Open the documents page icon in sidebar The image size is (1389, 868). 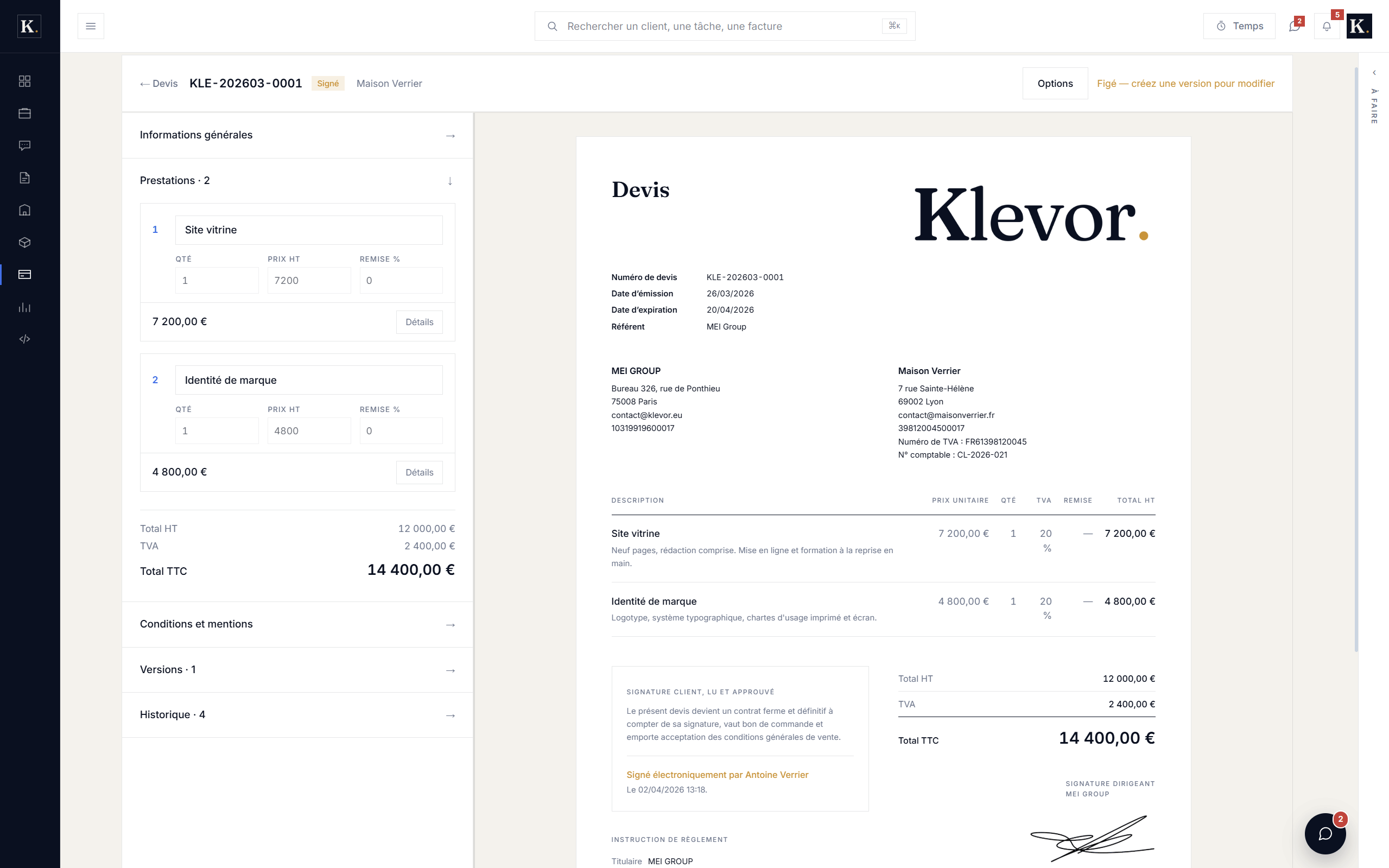pos(24,178)
